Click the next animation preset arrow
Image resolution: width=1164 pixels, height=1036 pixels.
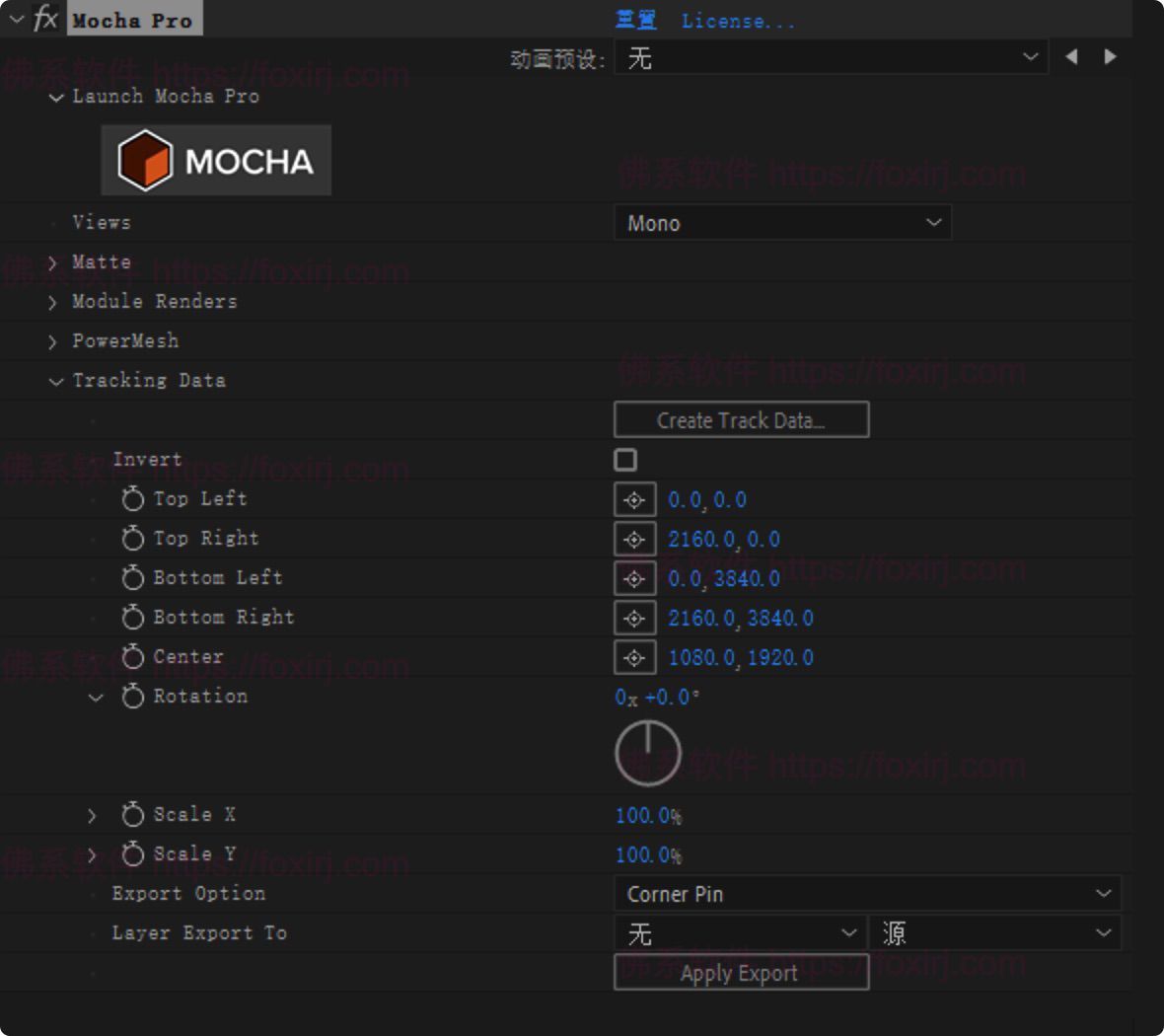tap(1111, 57)
